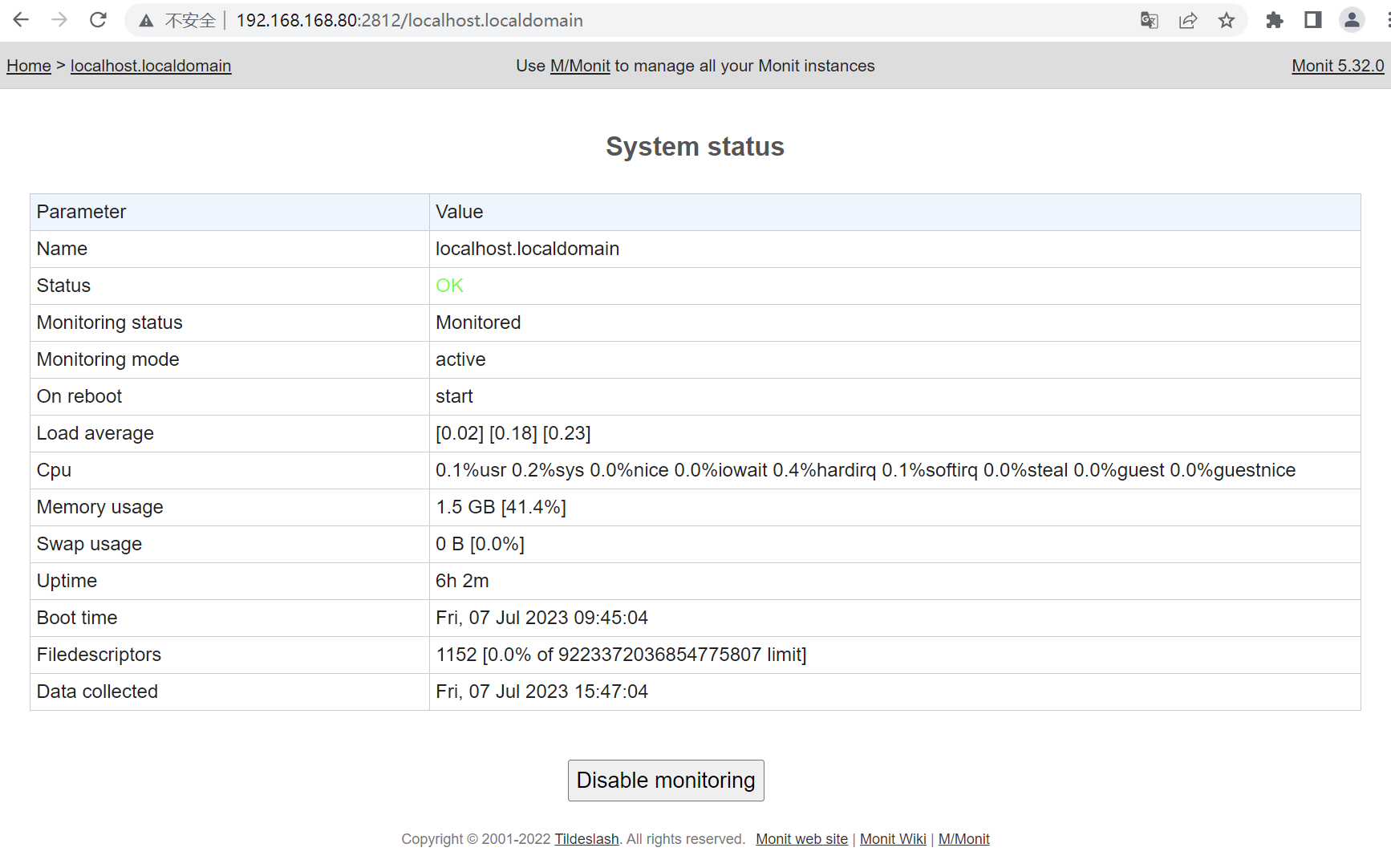Click the uptime value 6h 2m
The image size is (1391, 868).
pyautogui.click(x=462, y=581)
